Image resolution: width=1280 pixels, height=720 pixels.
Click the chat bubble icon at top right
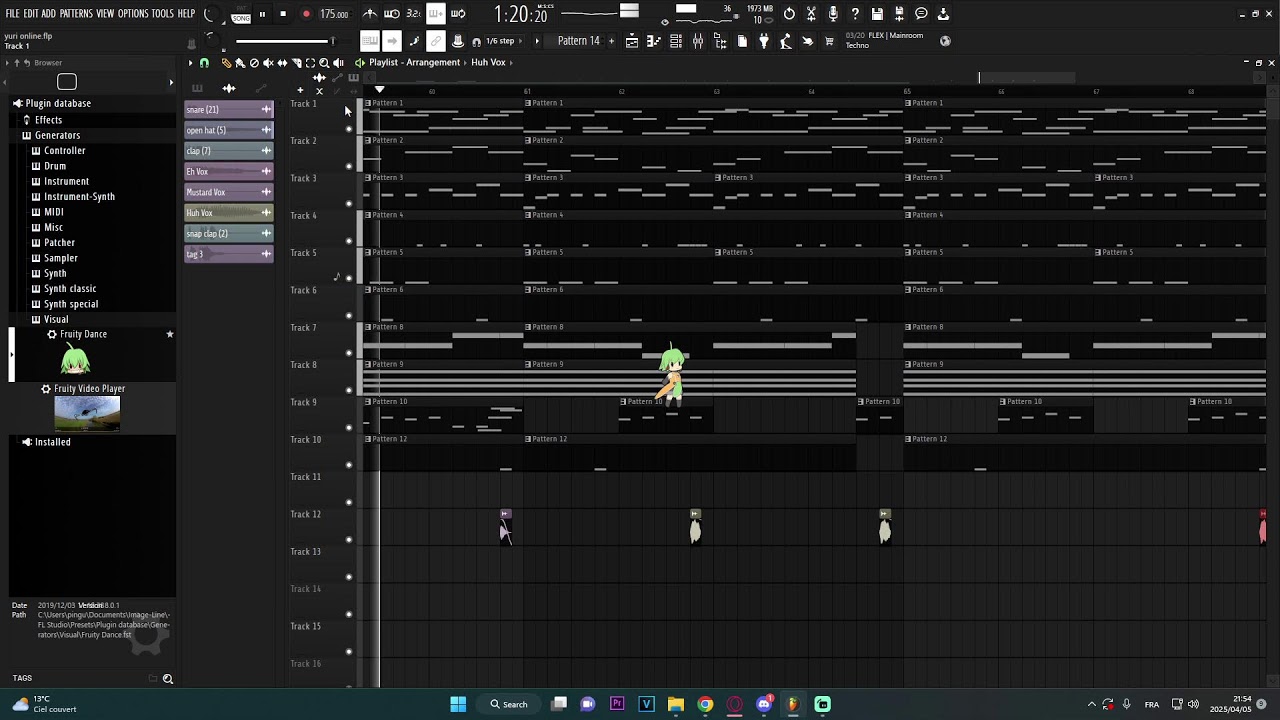pos(921,14)
